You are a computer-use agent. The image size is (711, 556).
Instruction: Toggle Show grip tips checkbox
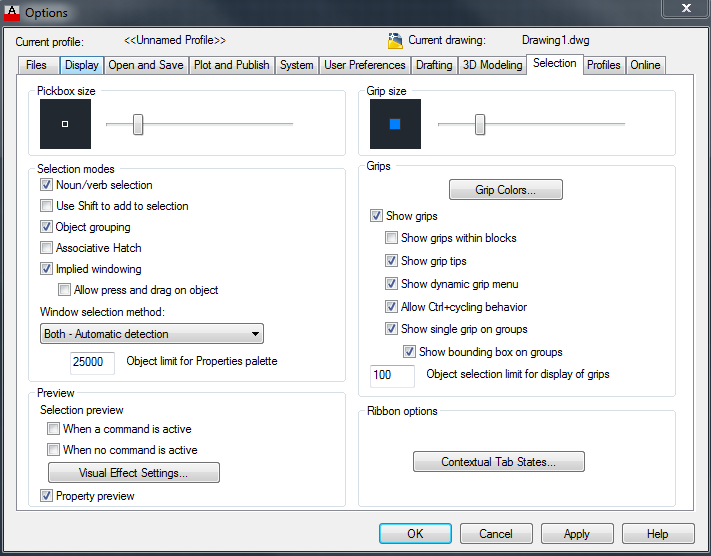(x=391, y=261)
